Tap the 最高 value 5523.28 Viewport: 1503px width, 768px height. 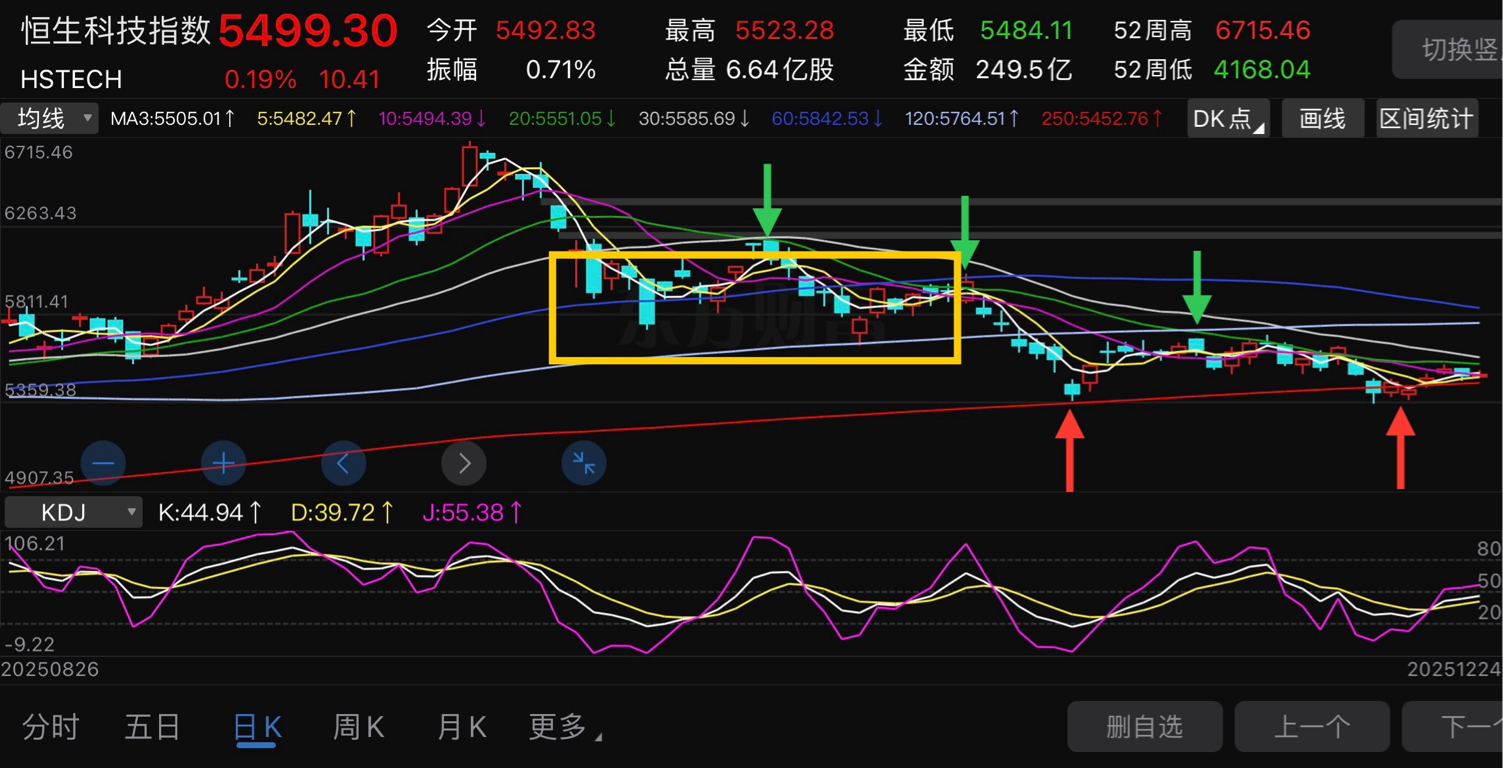pyautogui.click(x=785, y=30)
